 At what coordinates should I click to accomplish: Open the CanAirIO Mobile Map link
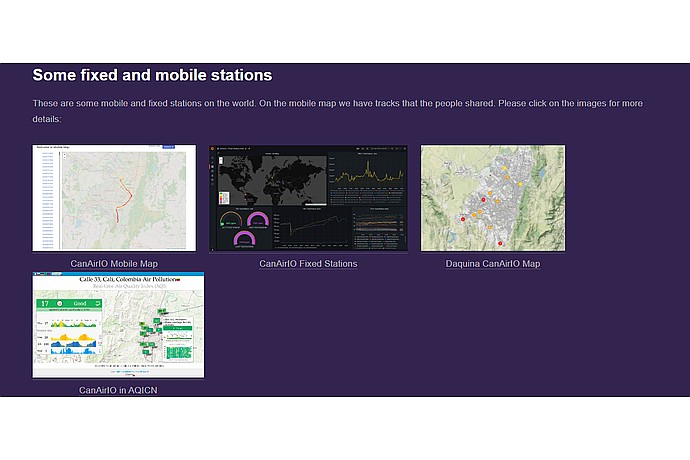(x=114, y=264)
